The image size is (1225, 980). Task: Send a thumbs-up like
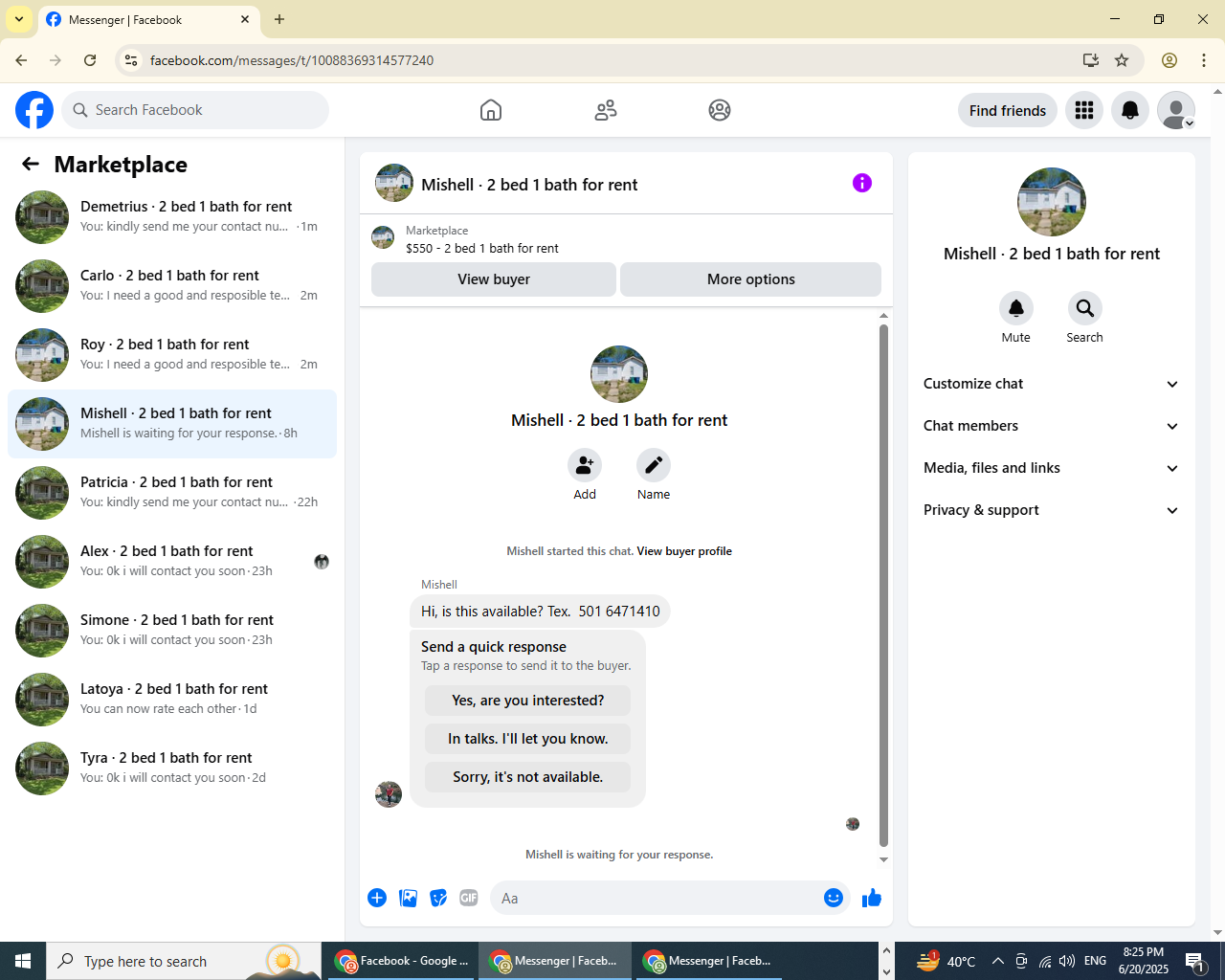click(872, 898)
